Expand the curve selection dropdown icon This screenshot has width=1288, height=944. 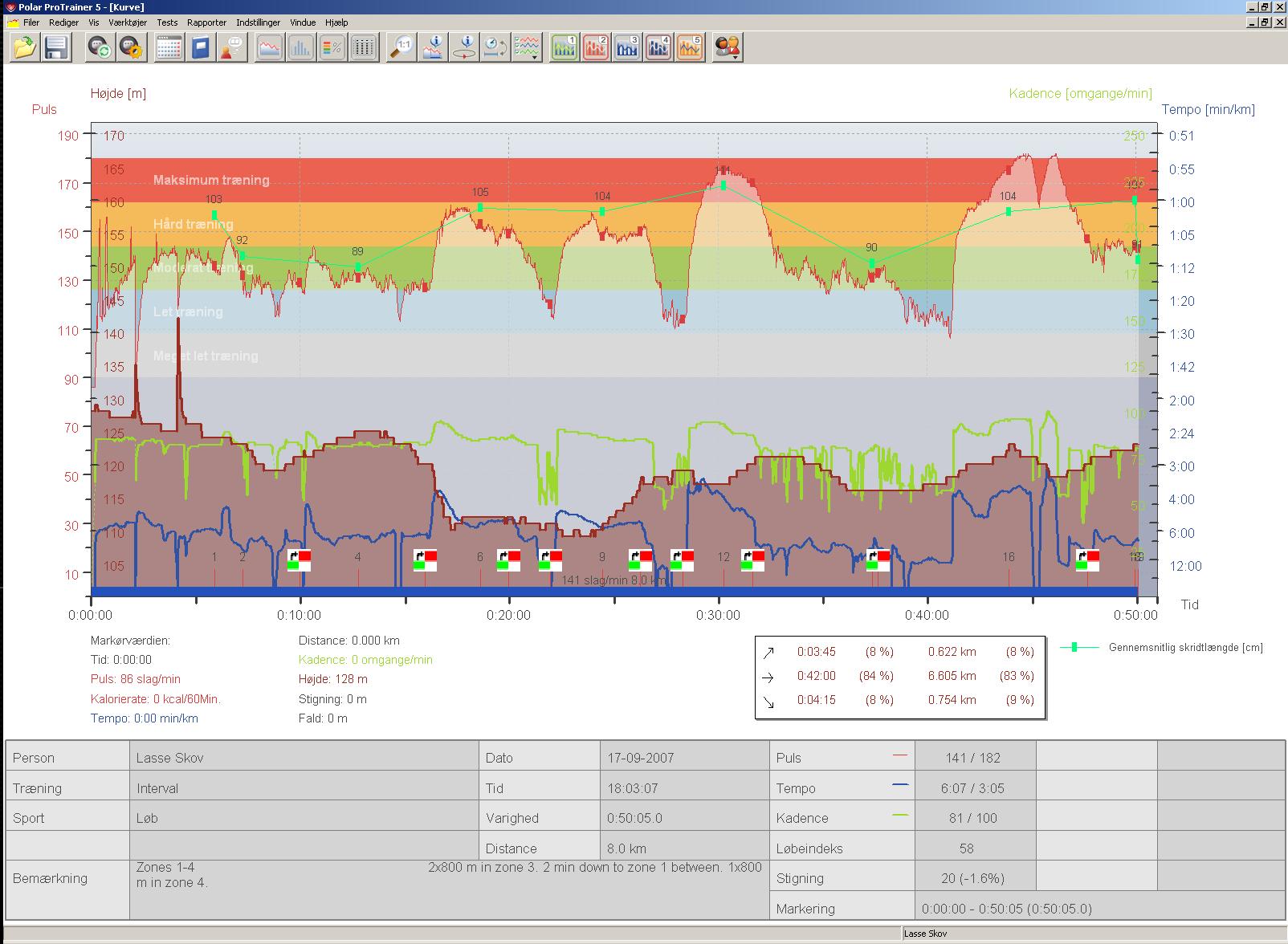point(528,47)
